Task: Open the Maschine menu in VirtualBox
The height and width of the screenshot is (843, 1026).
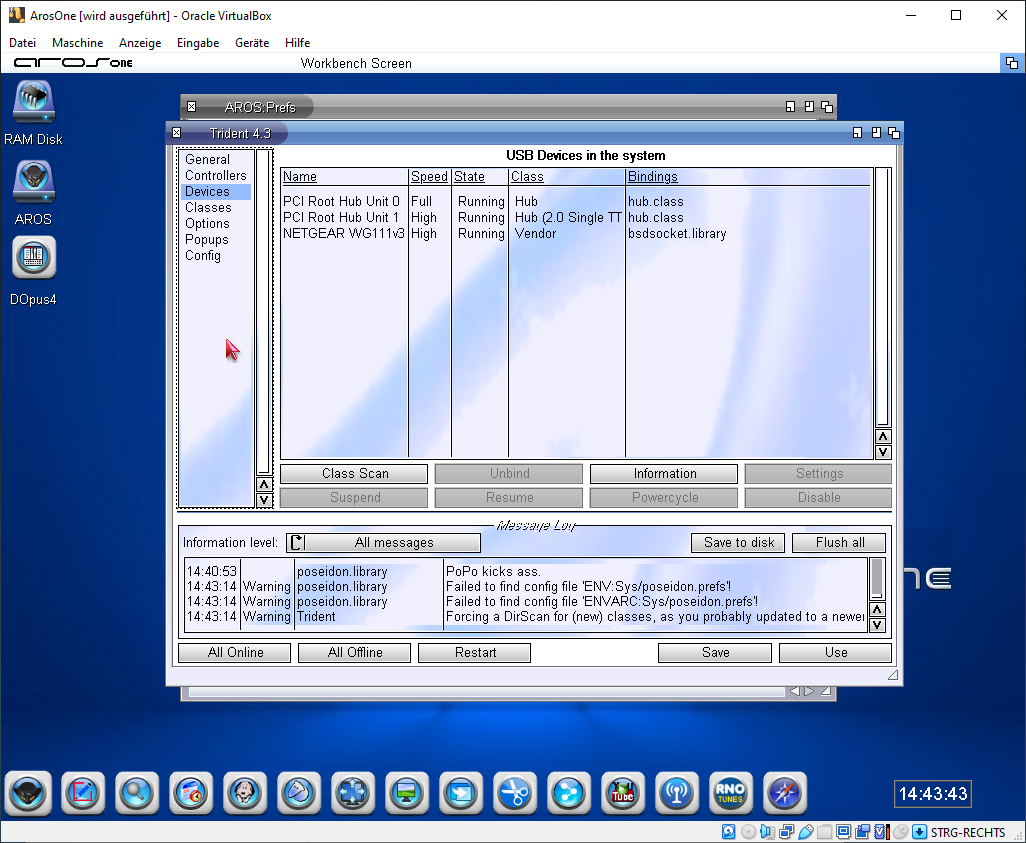Action: pyautogui.click(x=77, y=43)
